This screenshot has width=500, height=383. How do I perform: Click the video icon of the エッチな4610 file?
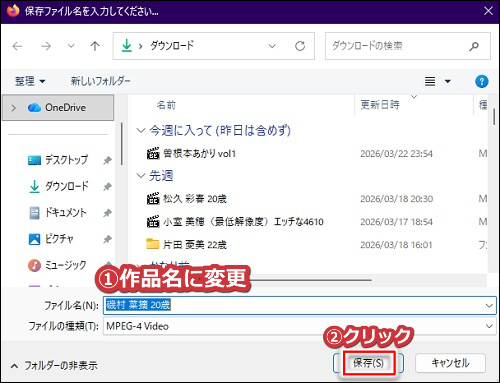click(x=153, y=221)
